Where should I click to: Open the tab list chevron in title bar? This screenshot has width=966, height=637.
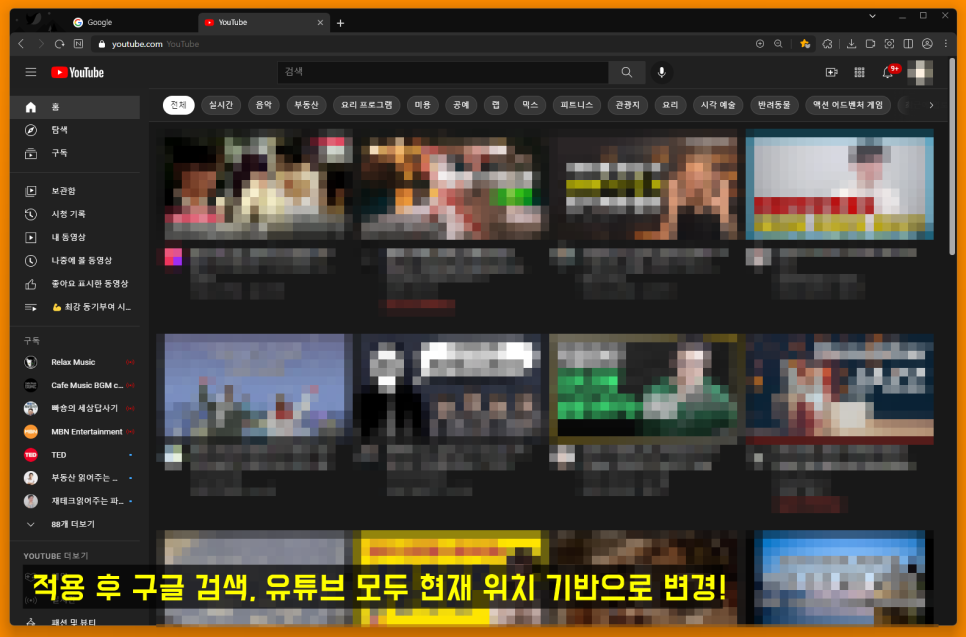pyautogui.click(x=872, y=16)
